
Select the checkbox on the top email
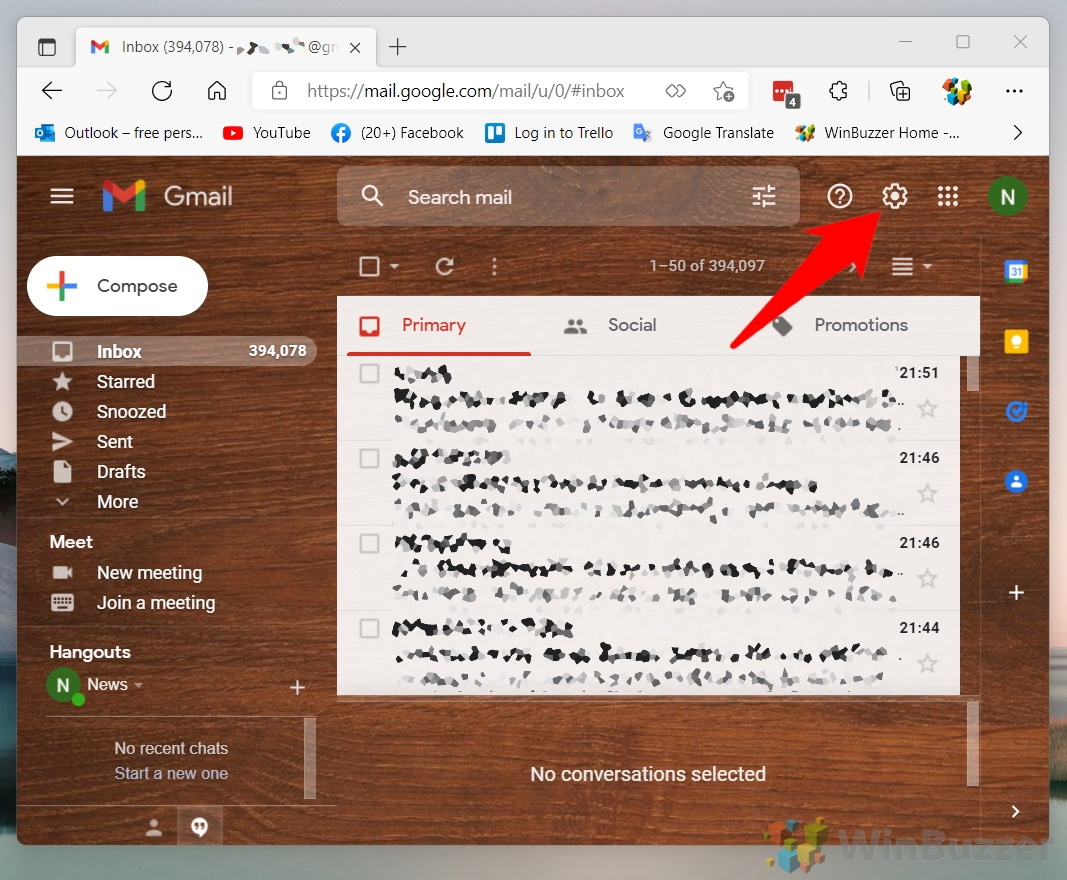click(369, 373)
